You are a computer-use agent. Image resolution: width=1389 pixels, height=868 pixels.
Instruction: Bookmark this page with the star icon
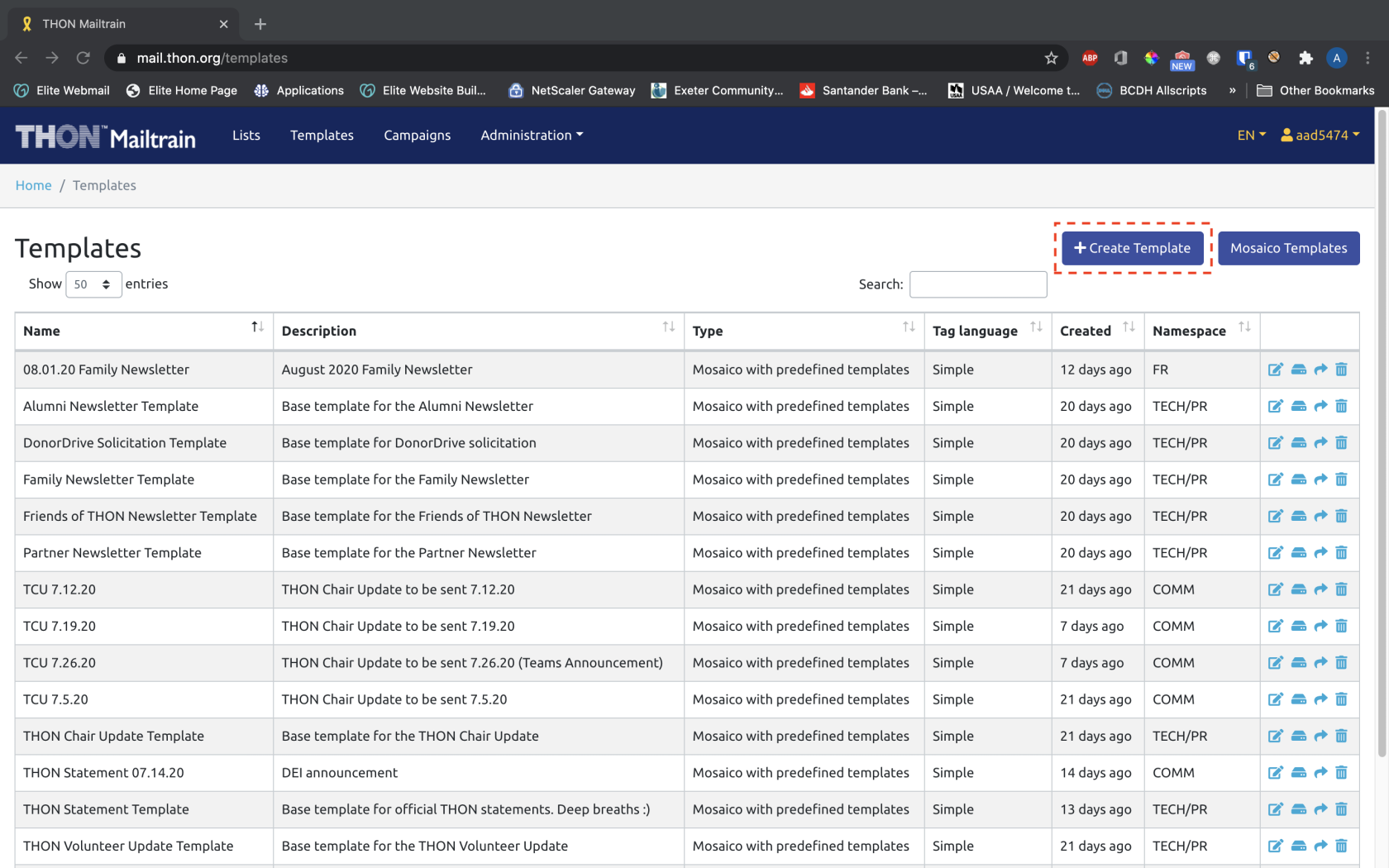tap(1051, 58)
